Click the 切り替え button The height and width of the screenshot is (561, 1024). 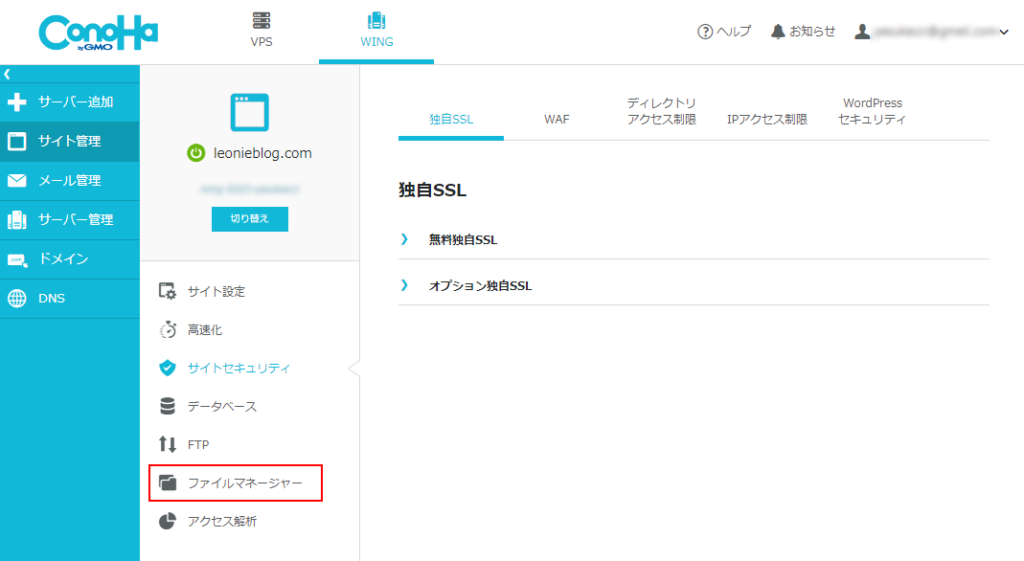click(249, 219)
